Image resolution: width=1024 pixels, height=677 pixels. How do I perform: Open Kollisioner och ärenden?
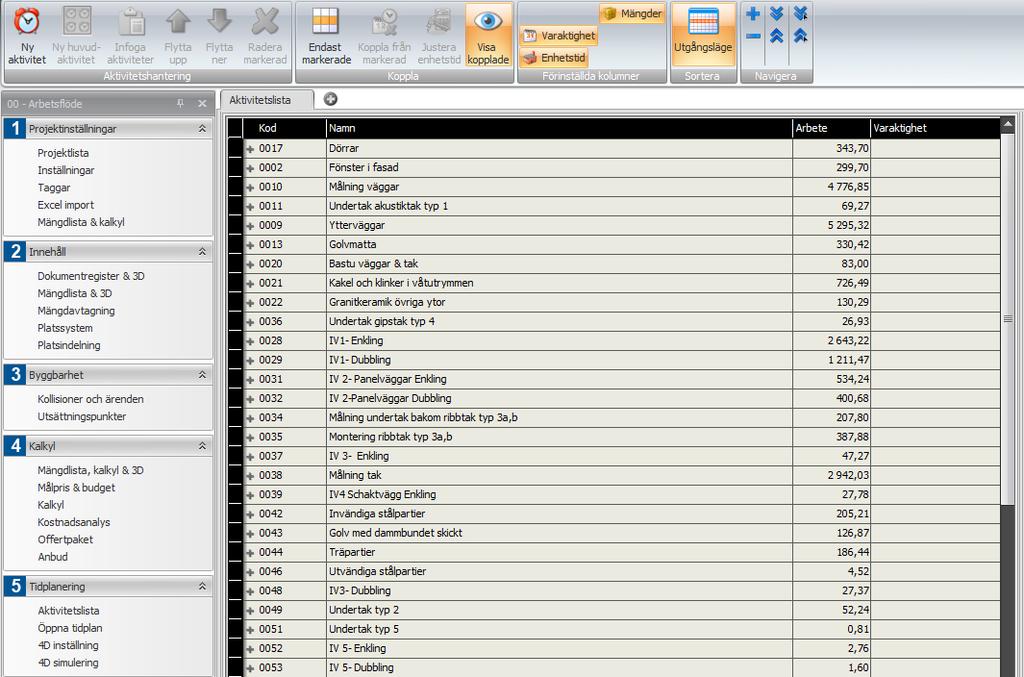pyautogui.click(x=90, y=399)
